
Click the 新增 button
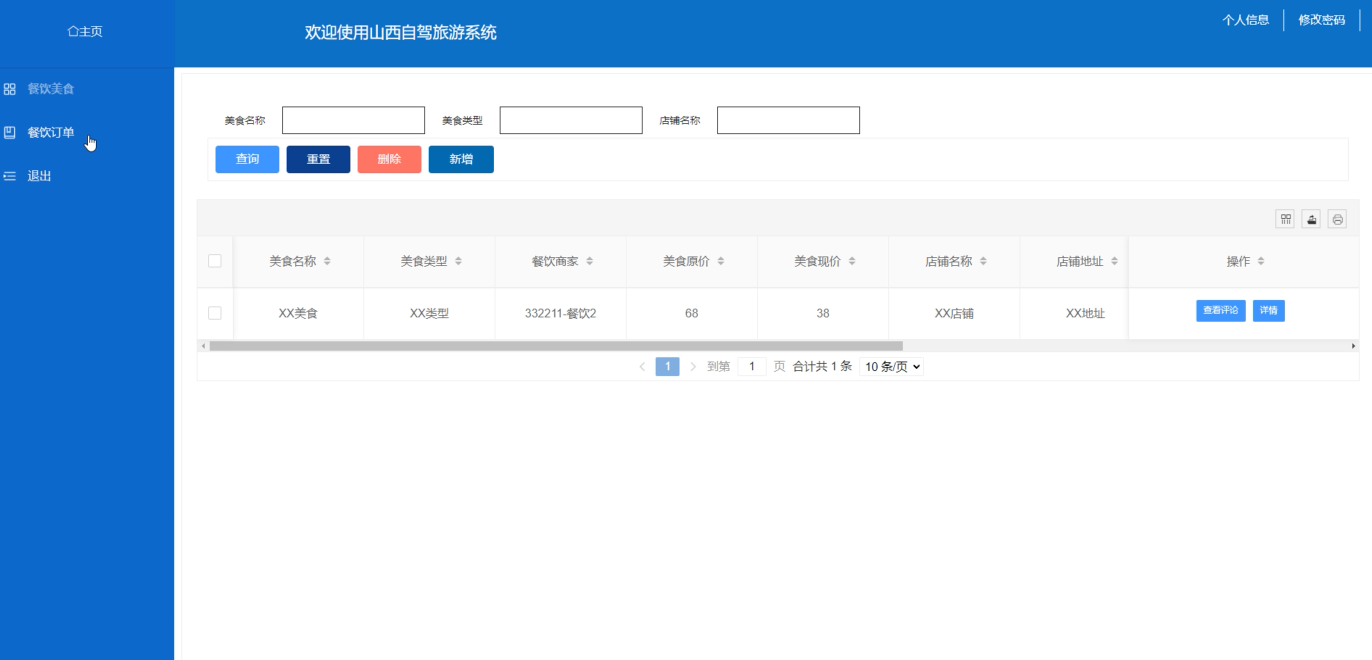click(461, 160)
